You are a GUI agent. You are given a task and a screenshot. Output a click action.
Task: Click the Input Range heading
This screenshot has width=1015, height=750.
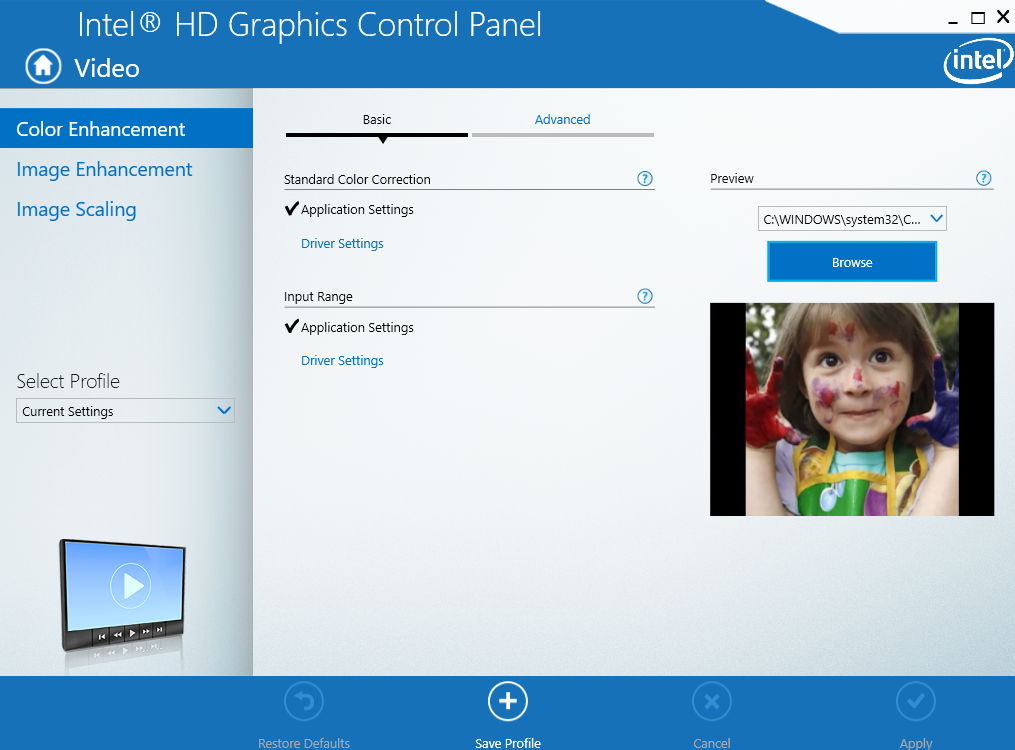coord(318,296)
